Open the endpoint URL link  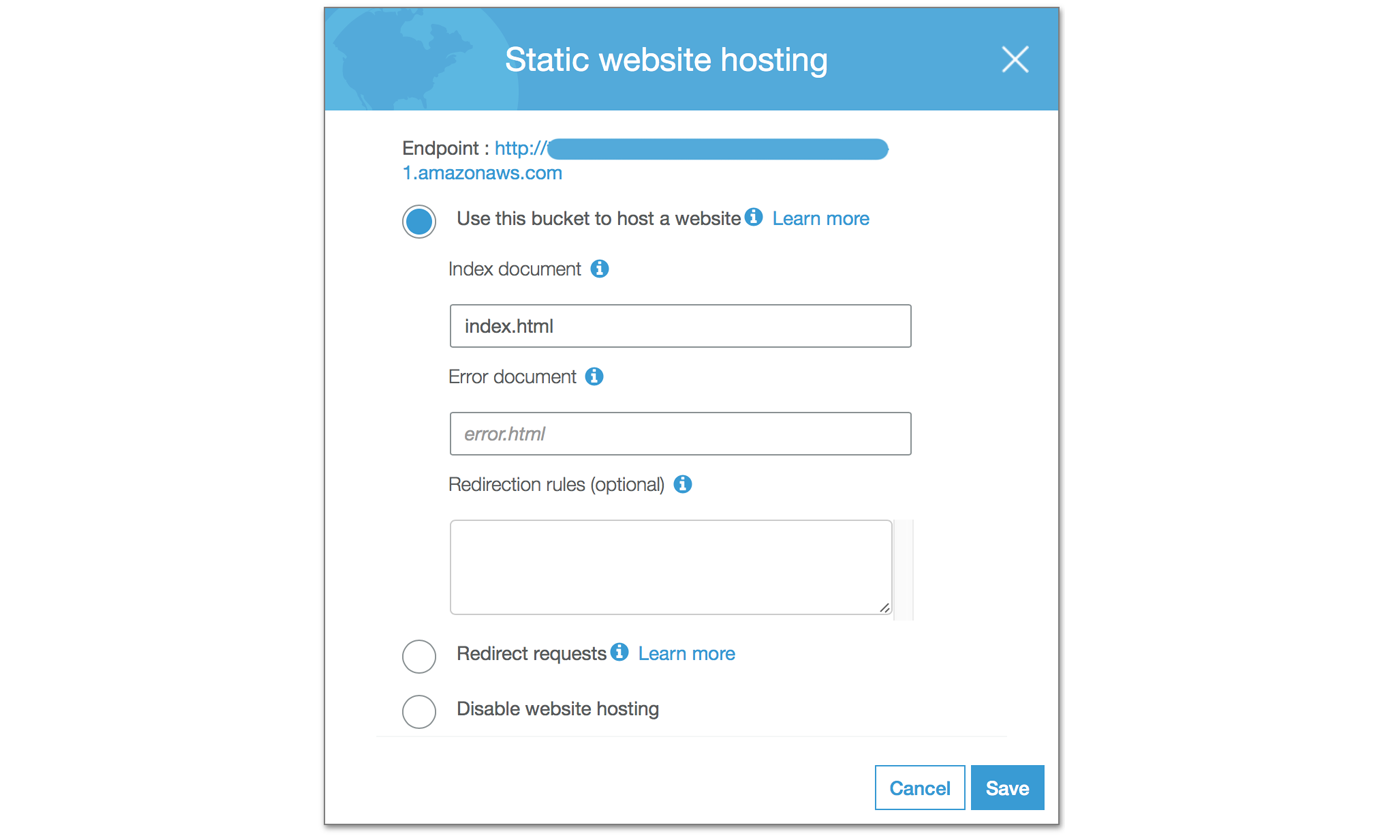482,172
